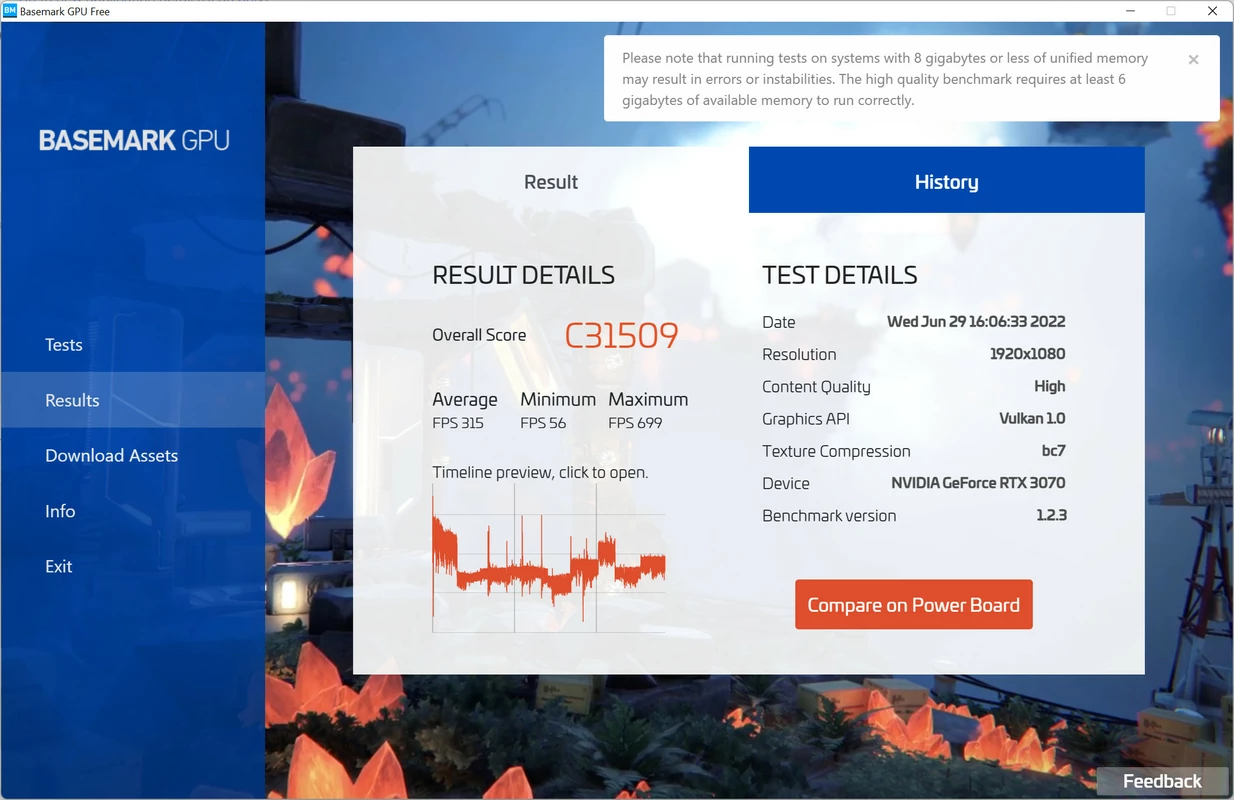Click the RESULT DETAILS heading
The height and width of the screenshot is (800, 1234).
(x=523, y=276)
